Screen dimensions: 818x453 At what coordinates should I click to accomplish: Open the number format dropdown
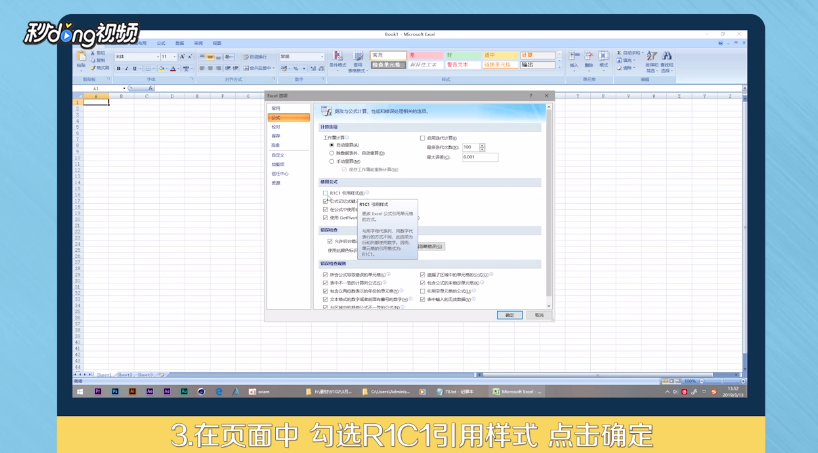pyautogui.click(x=322, y=56)
